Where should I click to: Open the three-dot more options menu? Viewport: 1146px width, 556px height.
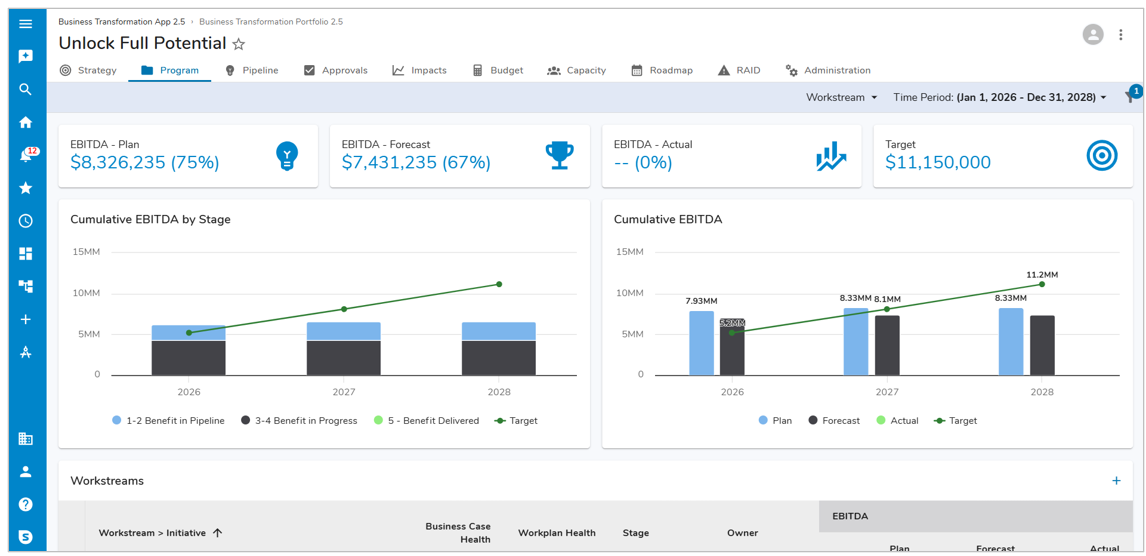1121,35
